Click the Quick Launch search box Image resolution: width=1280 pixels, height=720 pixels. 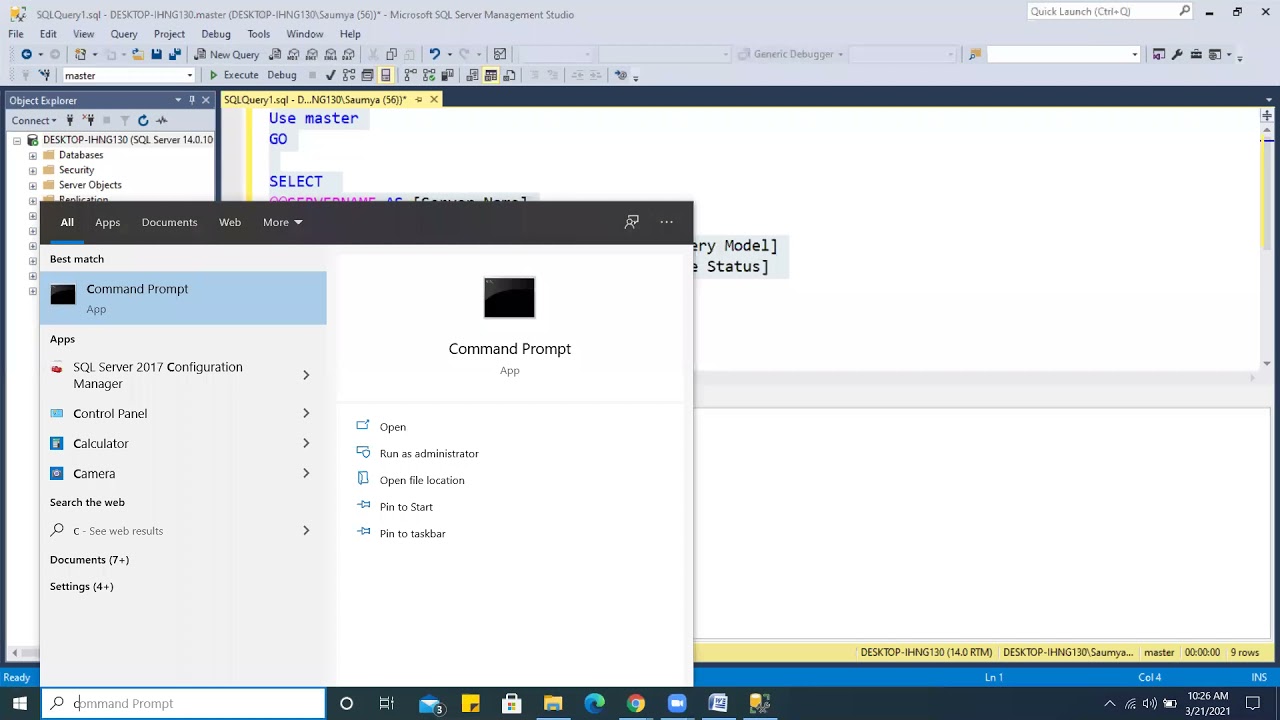1109,12
